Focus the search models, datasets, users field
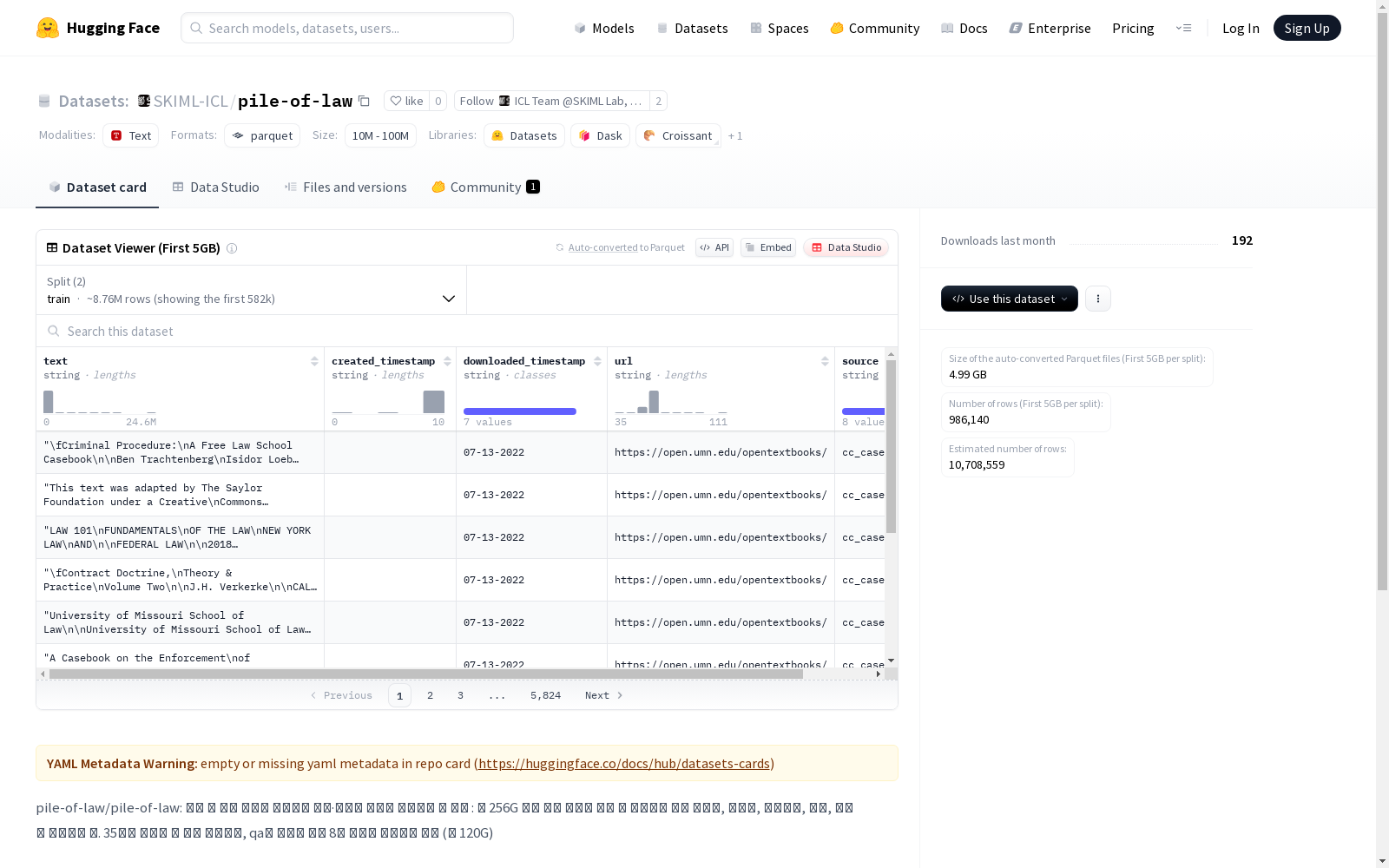Image resolution: width=1389 pixels, height=868 pixels. [x=347, y=28]
